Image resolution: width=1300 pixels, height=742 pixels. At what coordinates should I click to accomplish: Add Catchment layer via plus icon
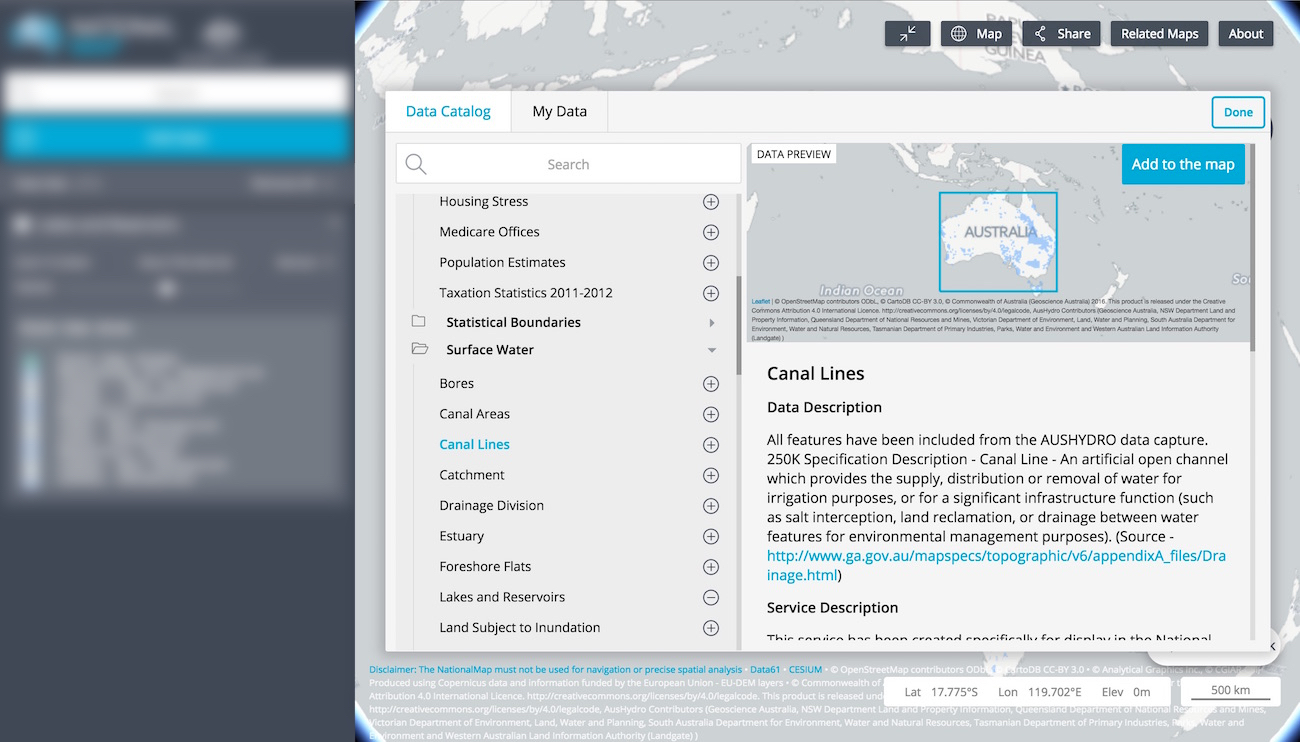click(x=710, y=475)
